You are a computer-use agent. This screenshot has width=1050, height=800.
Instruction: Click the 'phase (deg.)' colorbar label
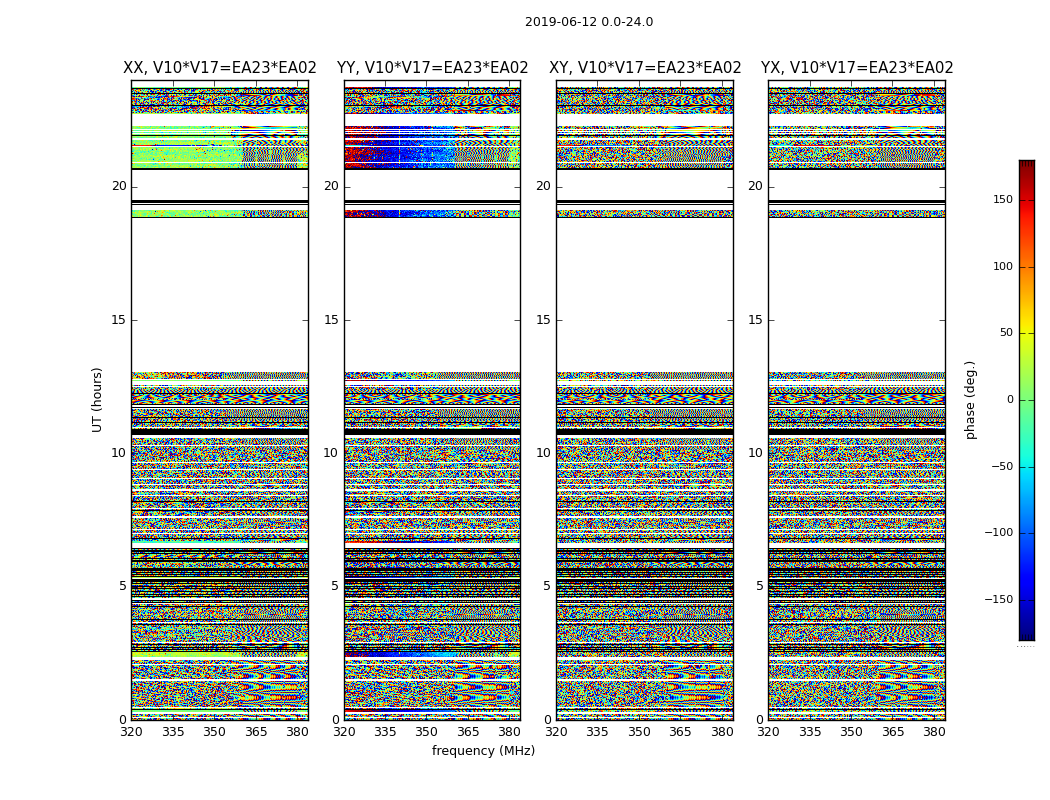point(970,400)
